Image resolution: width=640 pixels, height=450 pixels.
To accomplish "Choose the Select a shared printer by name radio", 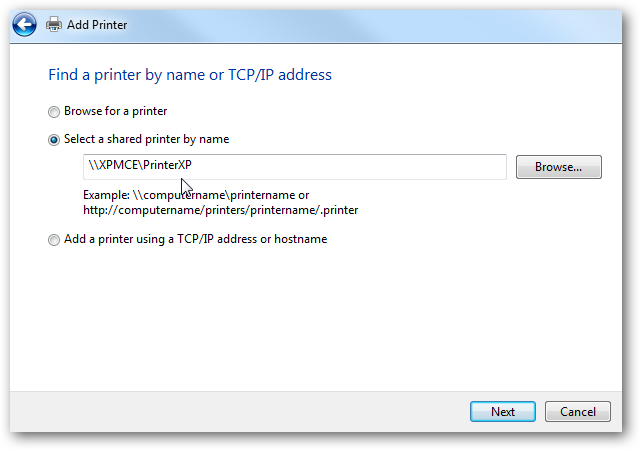I will [x=53, y=140].
